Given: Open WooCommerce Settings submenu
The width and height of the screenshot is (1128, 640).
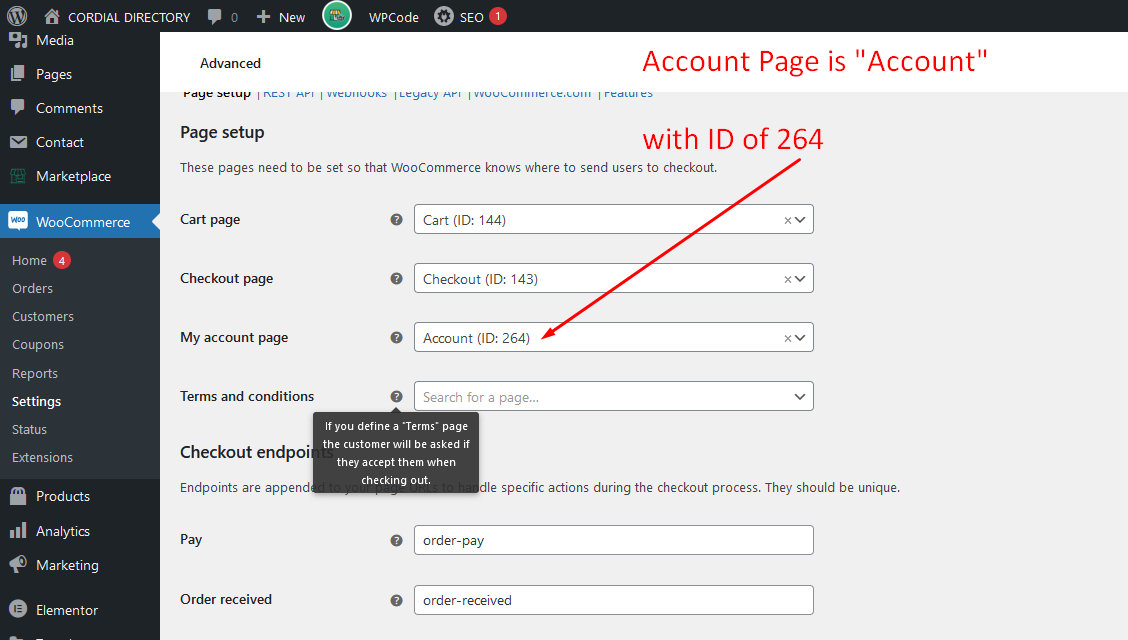Looking at the screenshot, I should (x=37, y=401).
